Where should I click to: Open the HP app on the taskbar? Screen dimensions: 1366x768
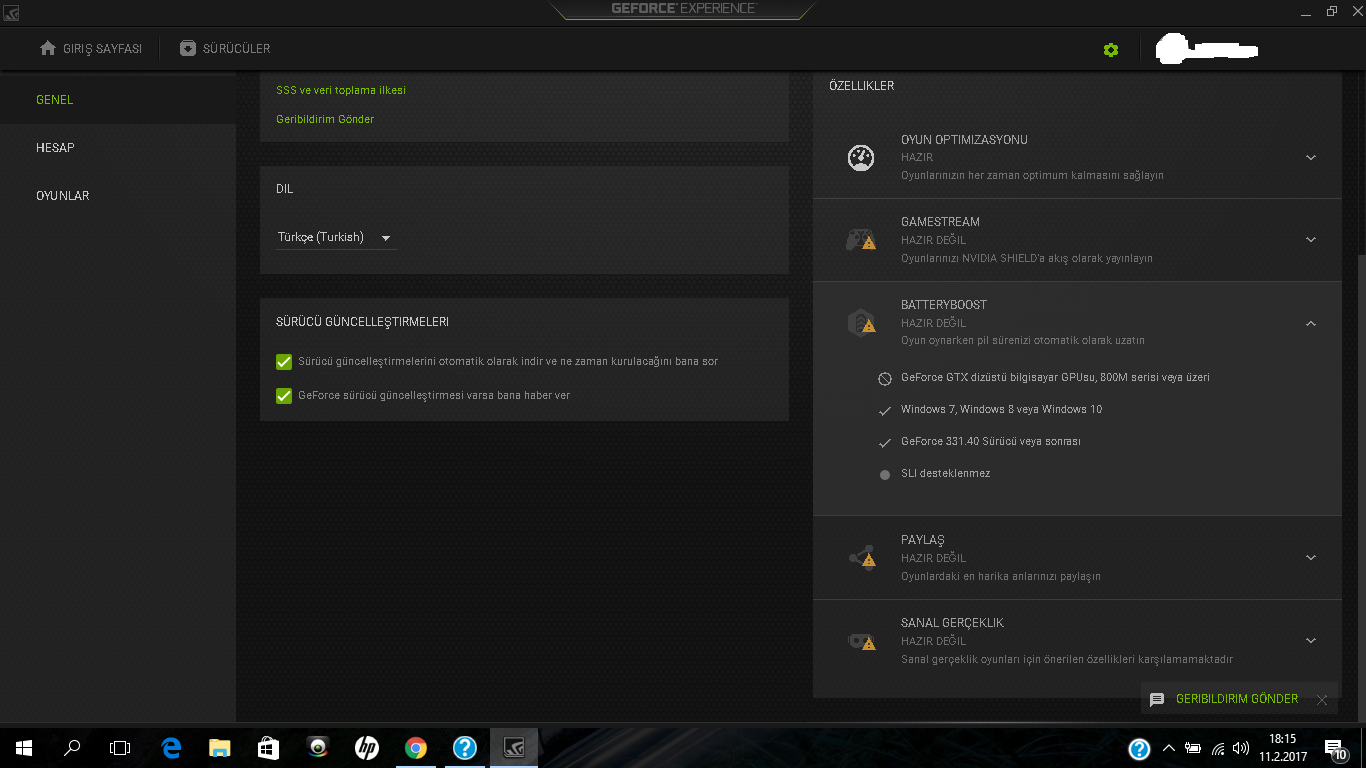tap(366, 748)
